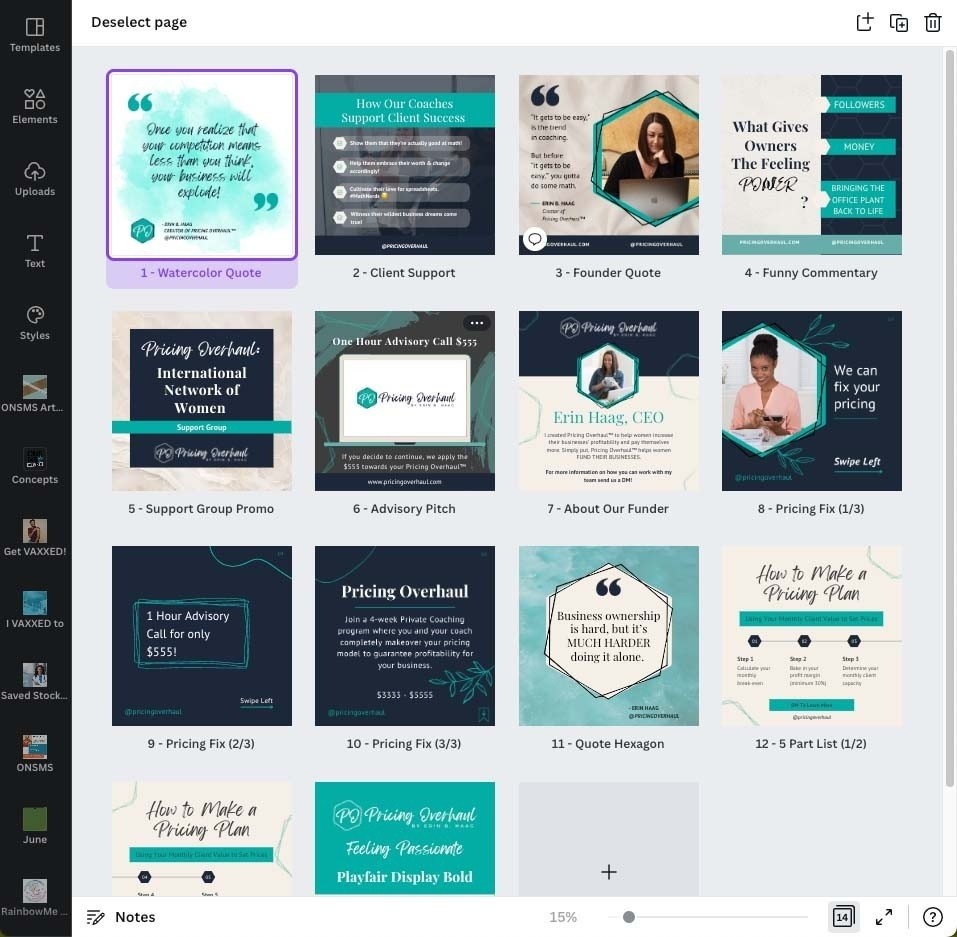This screenshot has width=957, height=937.
Task: Enter fullscreen presentation mode
Action: 884,916
